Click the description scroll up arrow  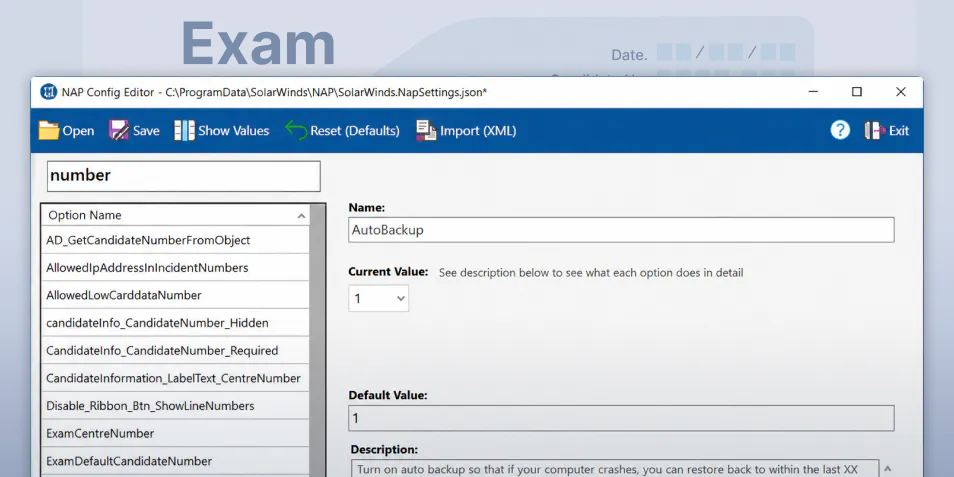tap(888, 468)
